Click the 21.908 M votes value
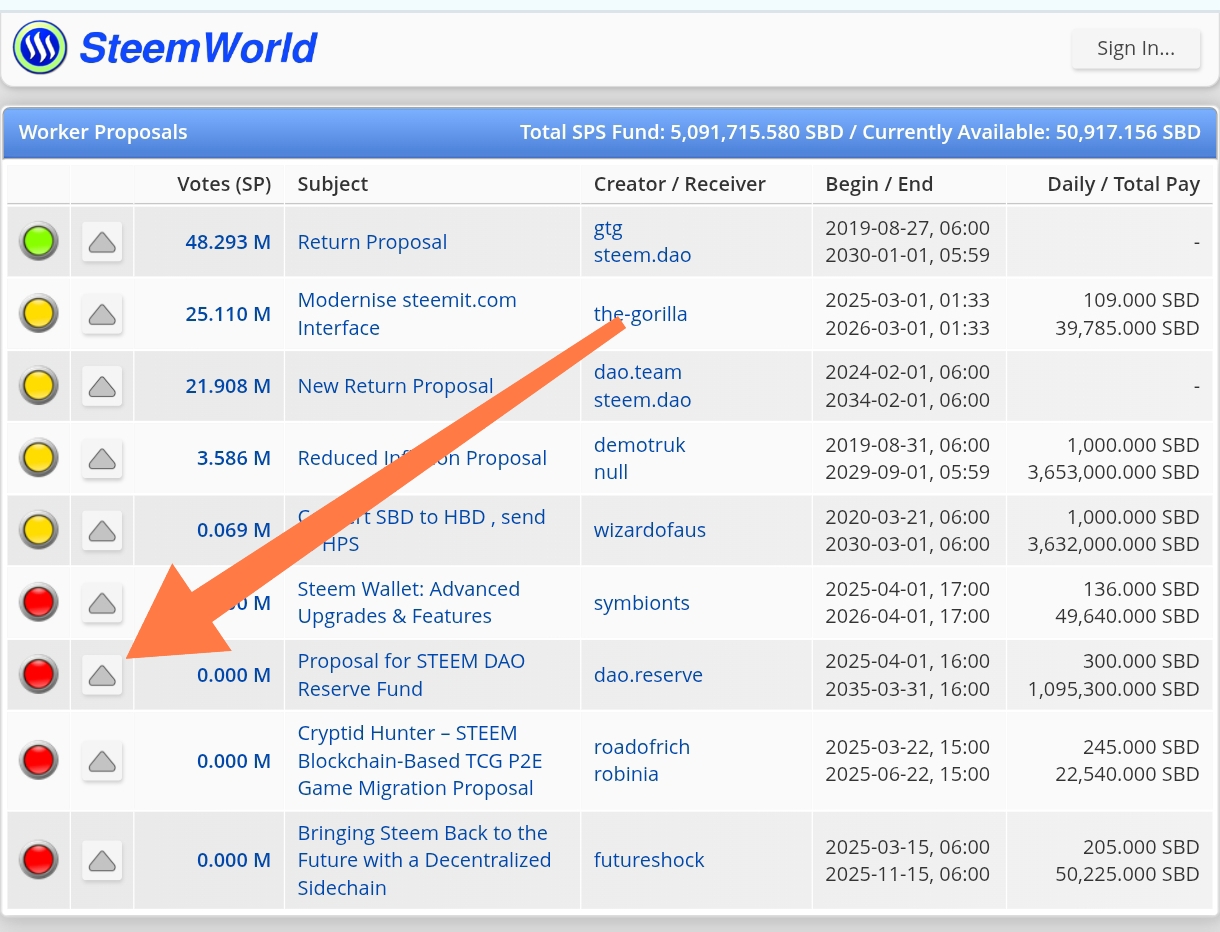Image resolution: width=1220 pixels, height=932 pixels. pyautogui.click(x=228, y=386)
